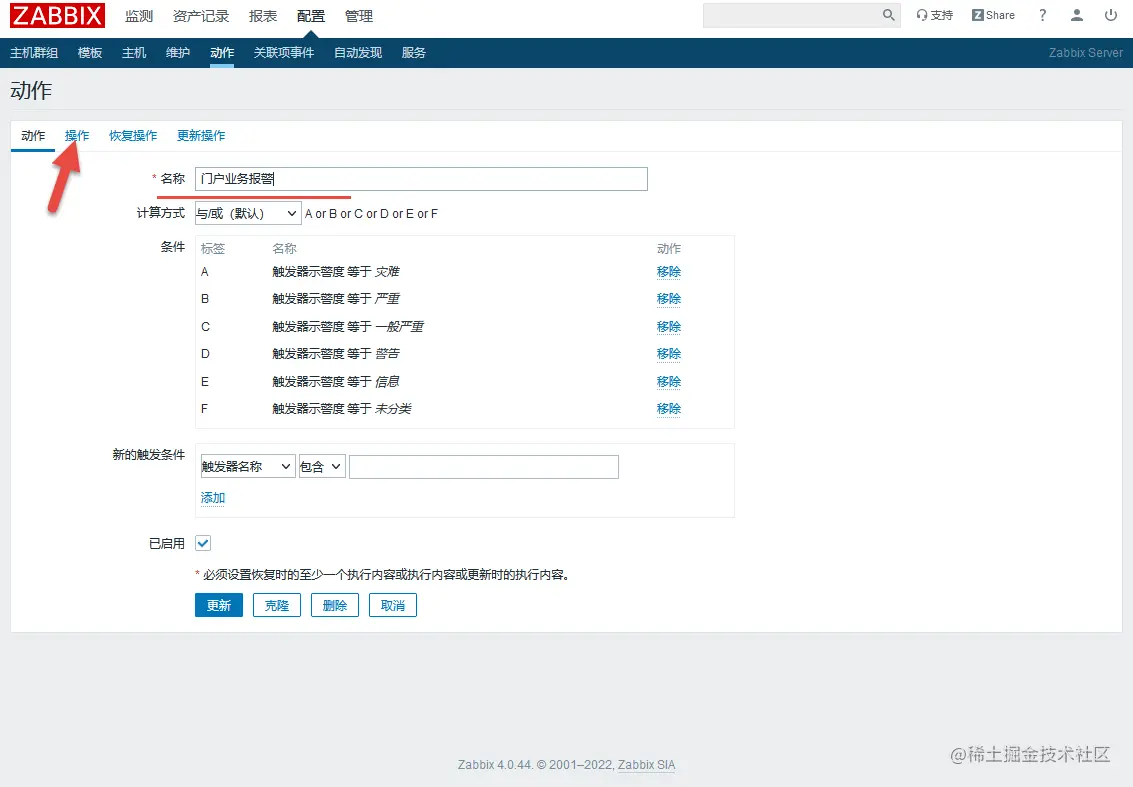This screenshot has width=1133, height=787.
Task: Remove condition B 严重
Action: 668,298
